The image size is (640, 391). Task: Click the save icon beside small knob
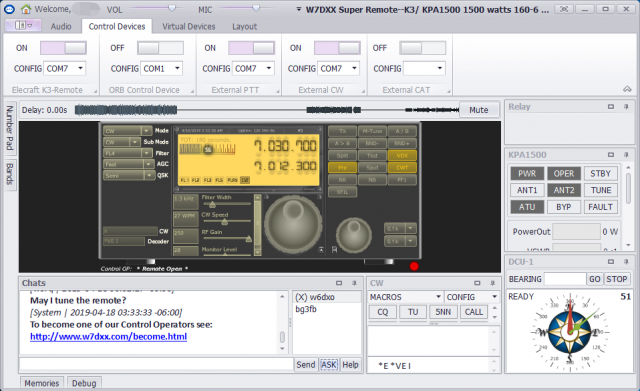(334, 249)
